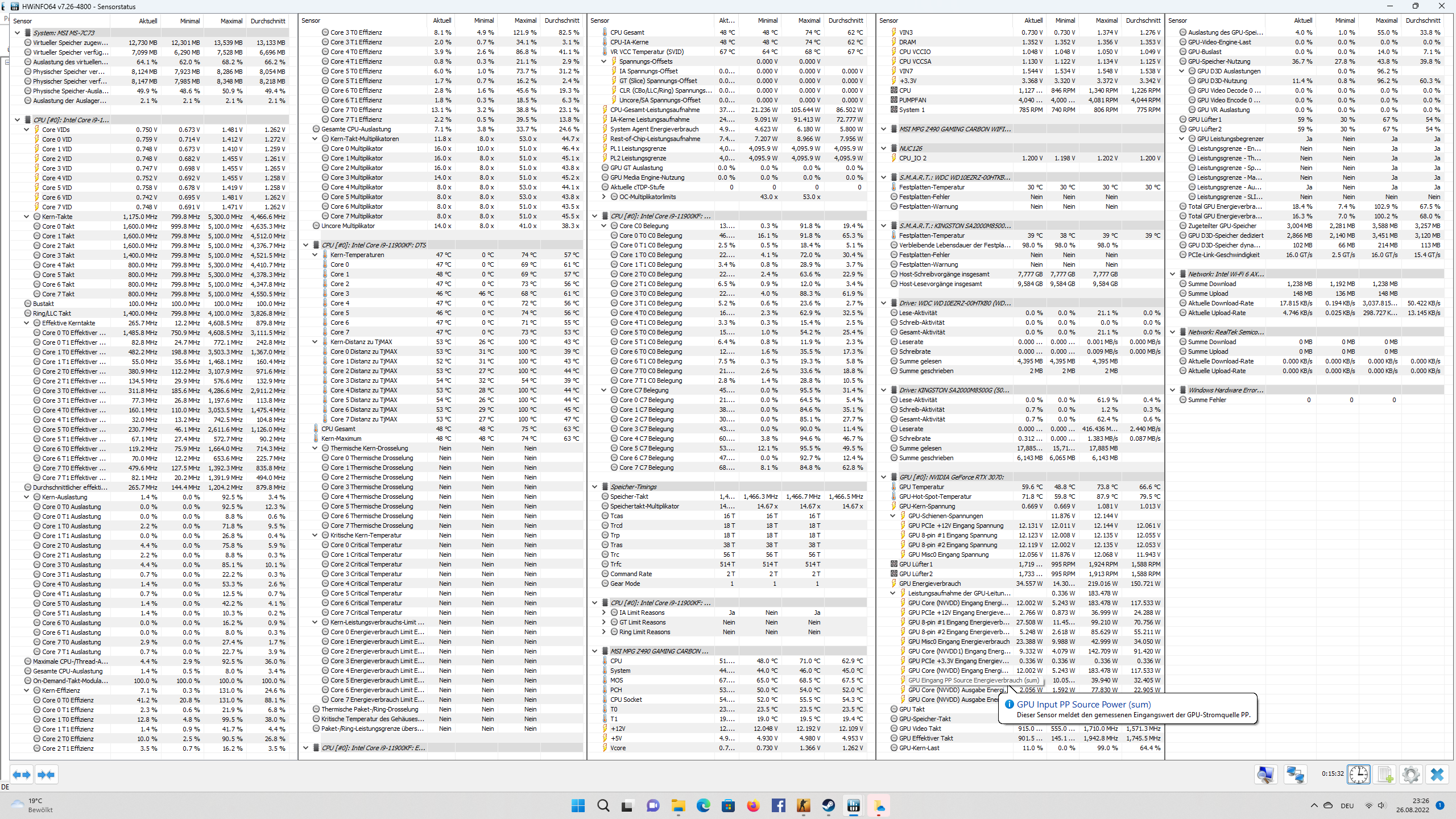
Task: Collapse the Kern-Takte tree node
Action: 27,217
